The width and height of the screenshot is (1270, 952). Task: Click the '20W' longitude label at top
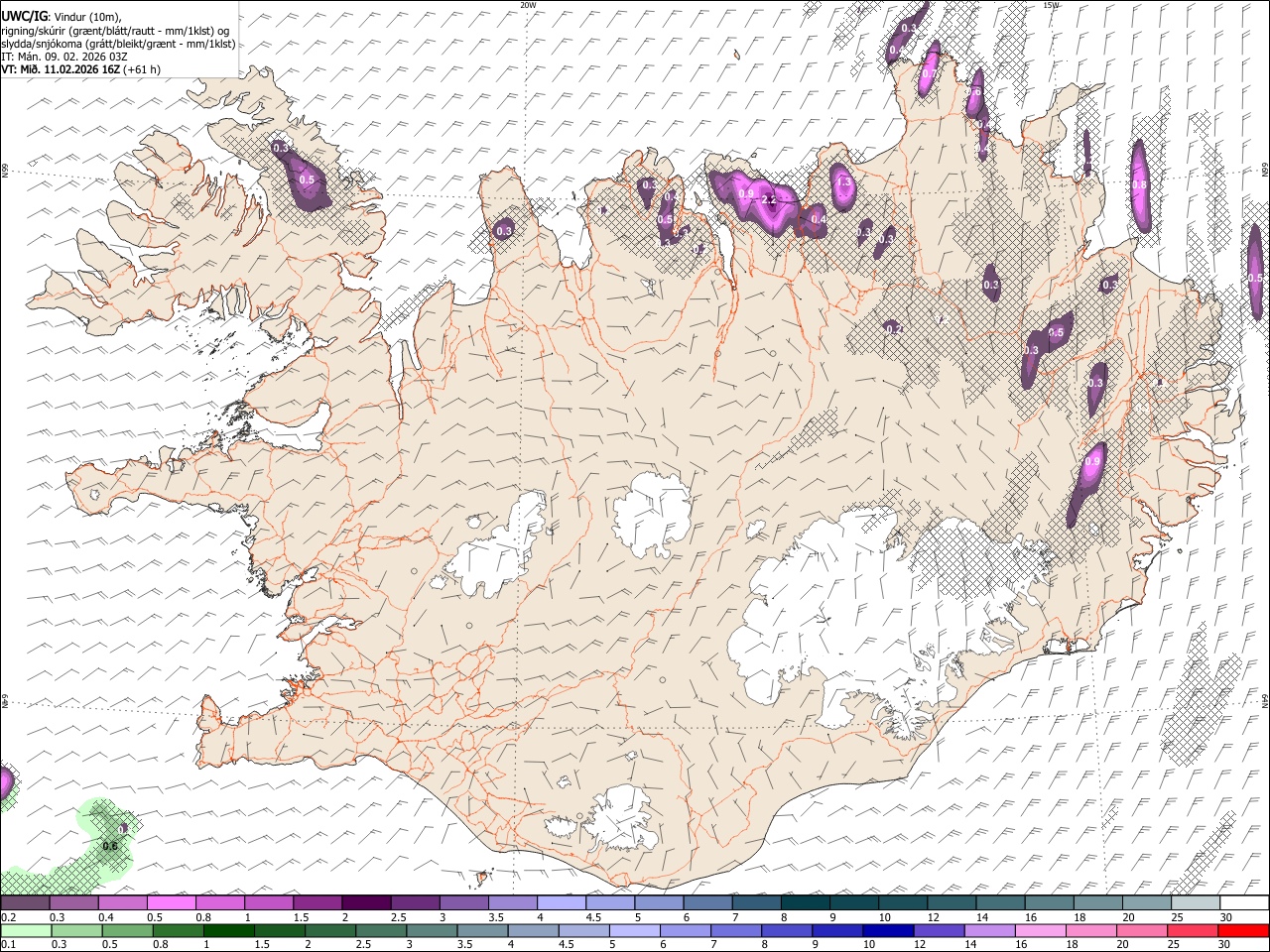click(528, 5)
